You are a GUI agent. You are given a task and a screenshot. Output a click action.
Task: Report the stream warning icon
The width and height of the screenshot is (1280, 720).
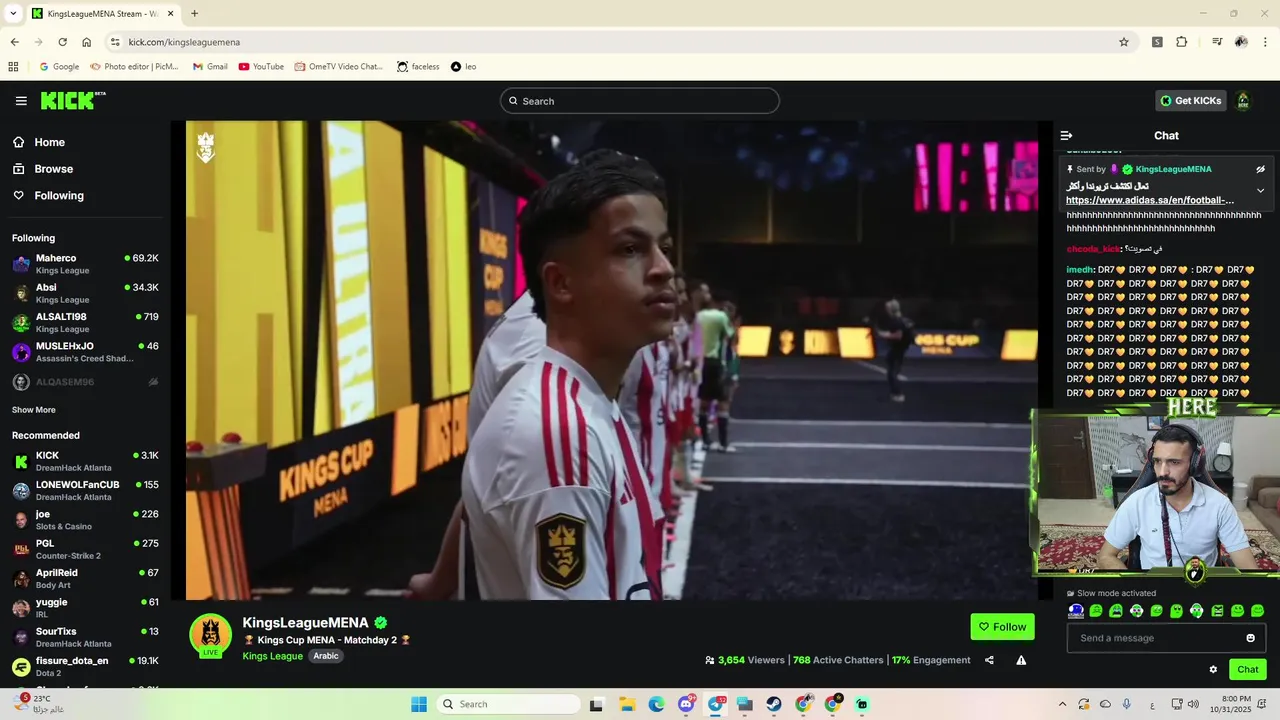pyautogui.click(x=1021, y=660)
